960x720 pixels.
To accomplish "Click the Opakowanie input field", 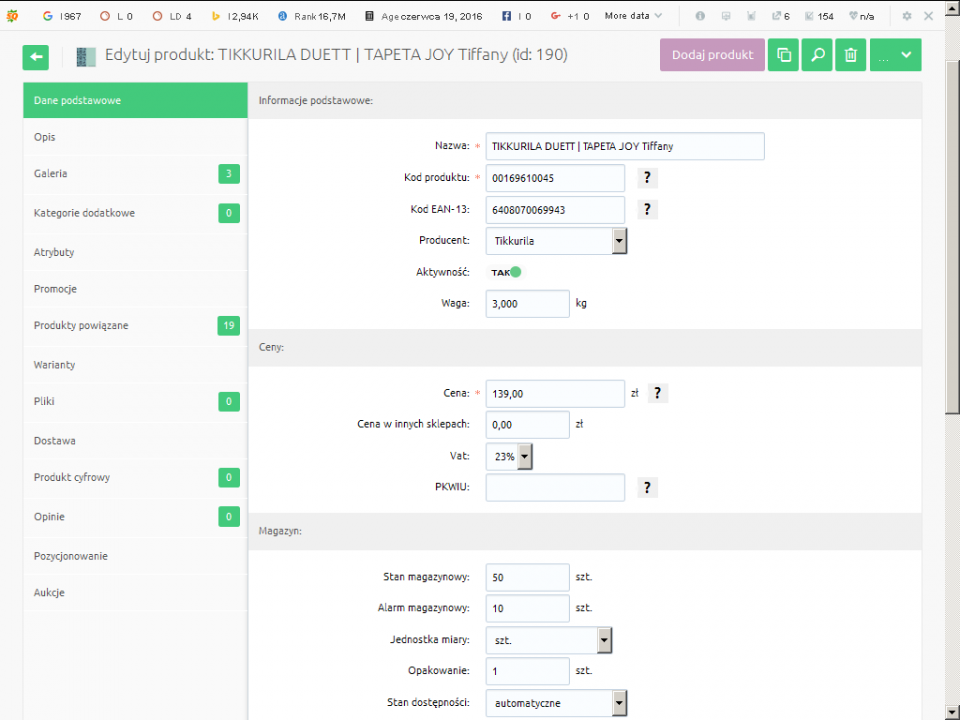I will pyautogui.click(x=528, y=671).
